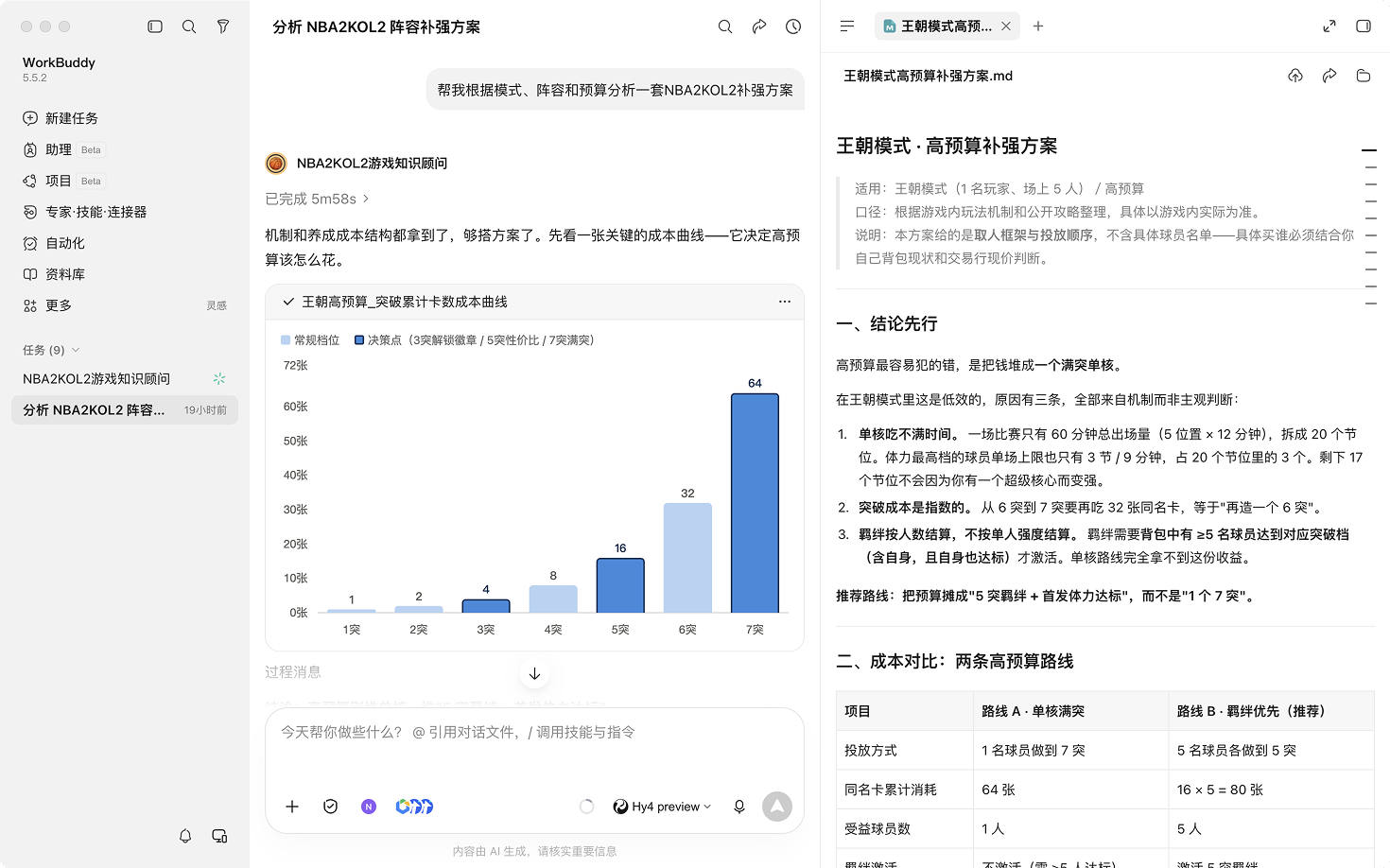Add attachment with plus in input box

coord(292,807)
